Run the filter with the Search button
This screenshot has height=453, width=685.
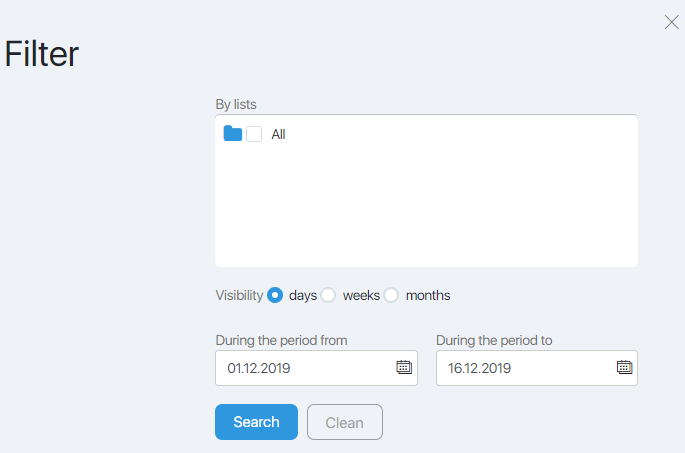[x=256, y=422]
